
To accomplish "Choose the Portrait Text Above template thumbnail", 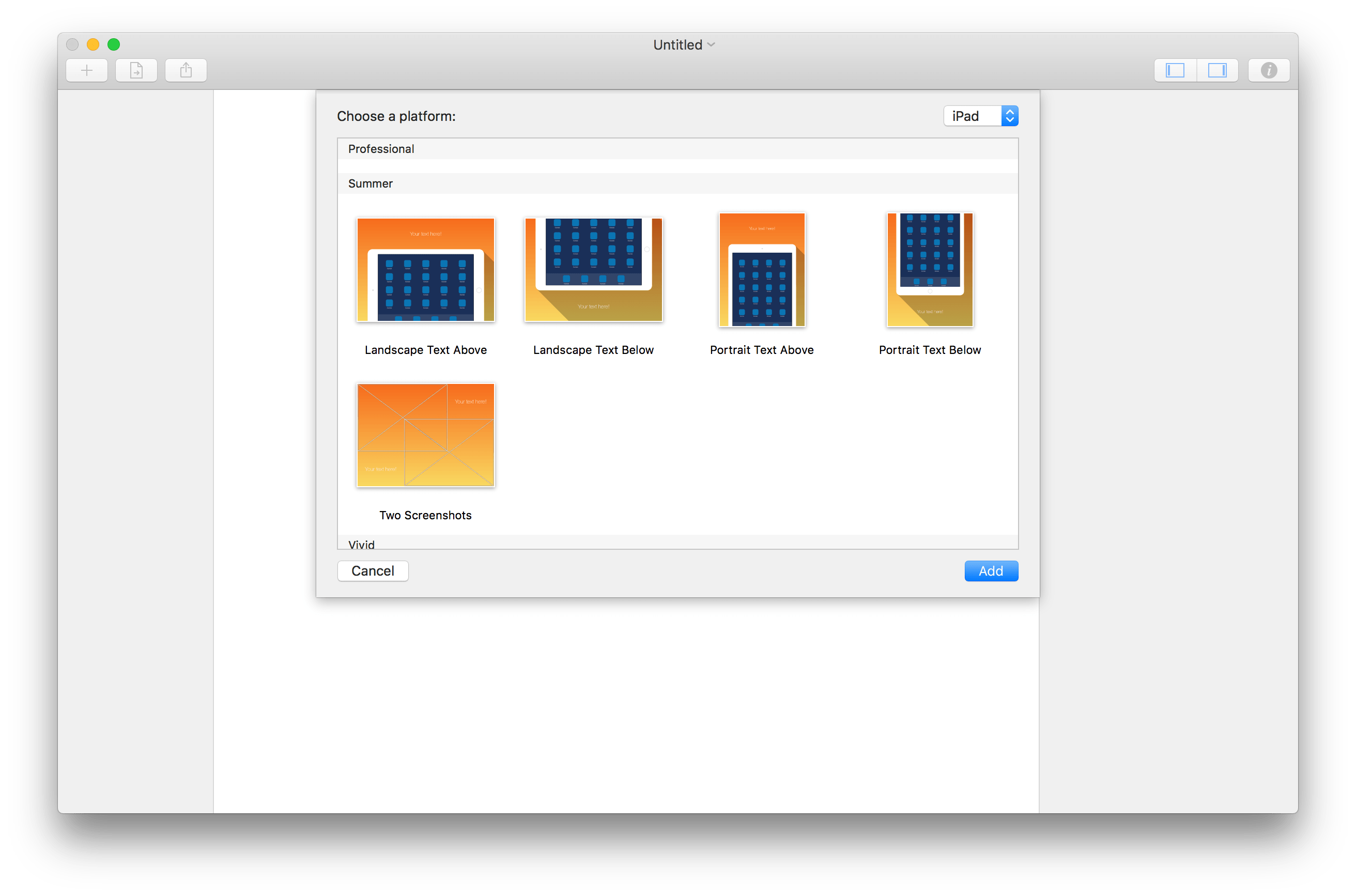I will tap(762, 270).
